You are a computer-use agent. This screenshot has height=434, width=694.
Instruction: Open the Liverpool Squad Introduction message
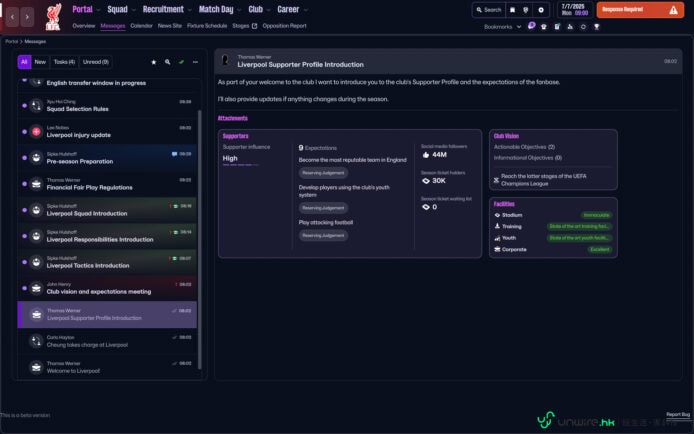[x=107, y=210]
